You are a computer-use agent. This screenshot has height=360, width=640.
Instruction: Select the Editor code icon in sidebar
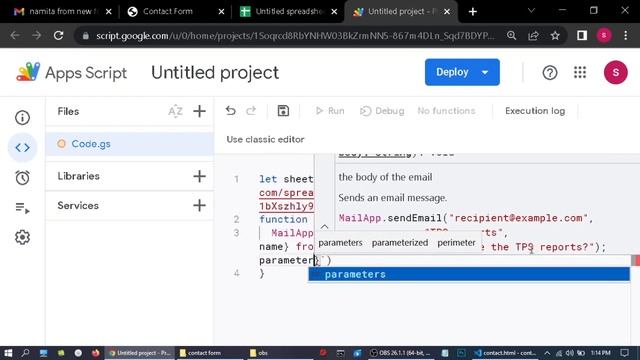22,147
